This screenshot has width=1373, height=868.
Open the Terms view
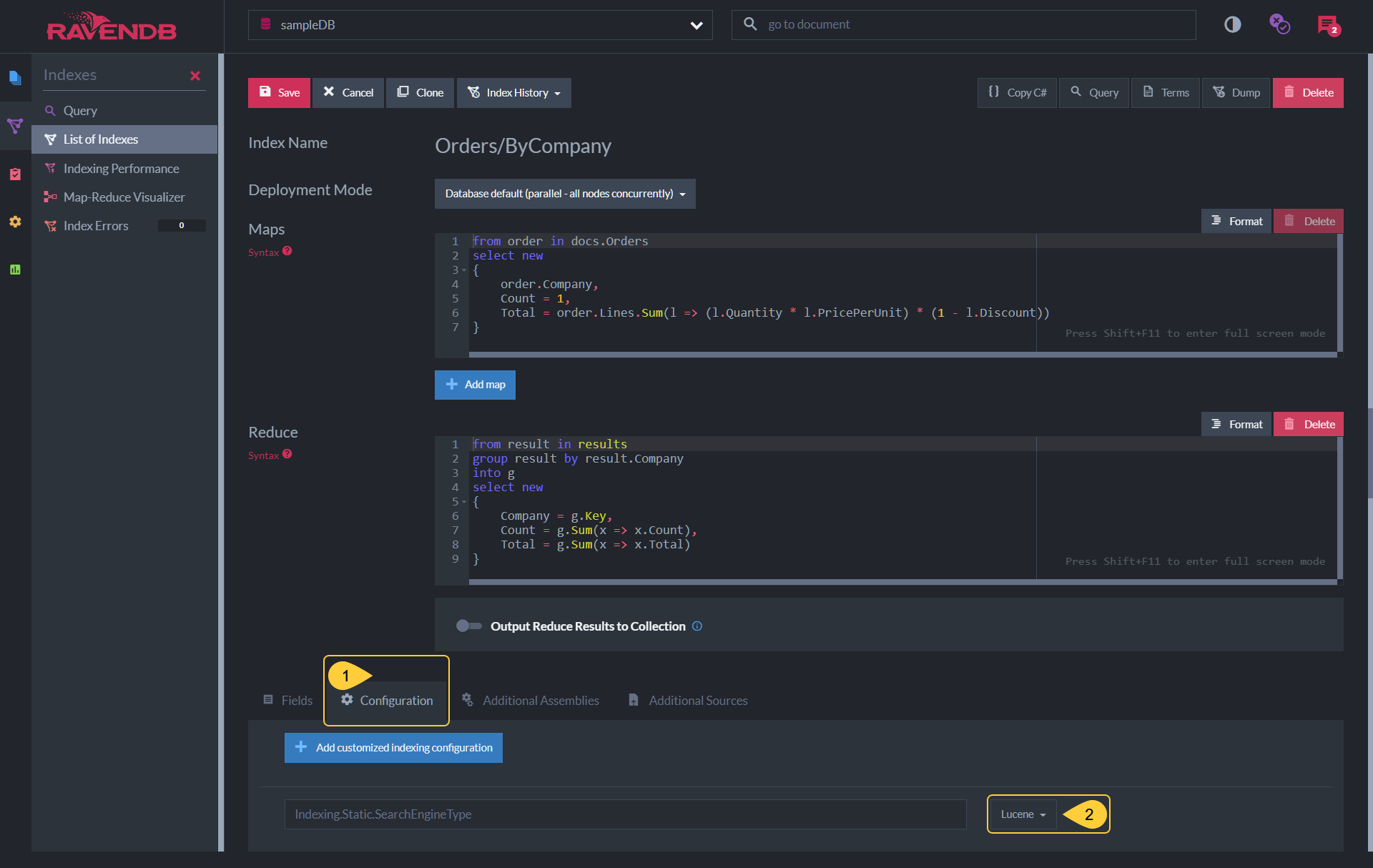point(1166,93)
